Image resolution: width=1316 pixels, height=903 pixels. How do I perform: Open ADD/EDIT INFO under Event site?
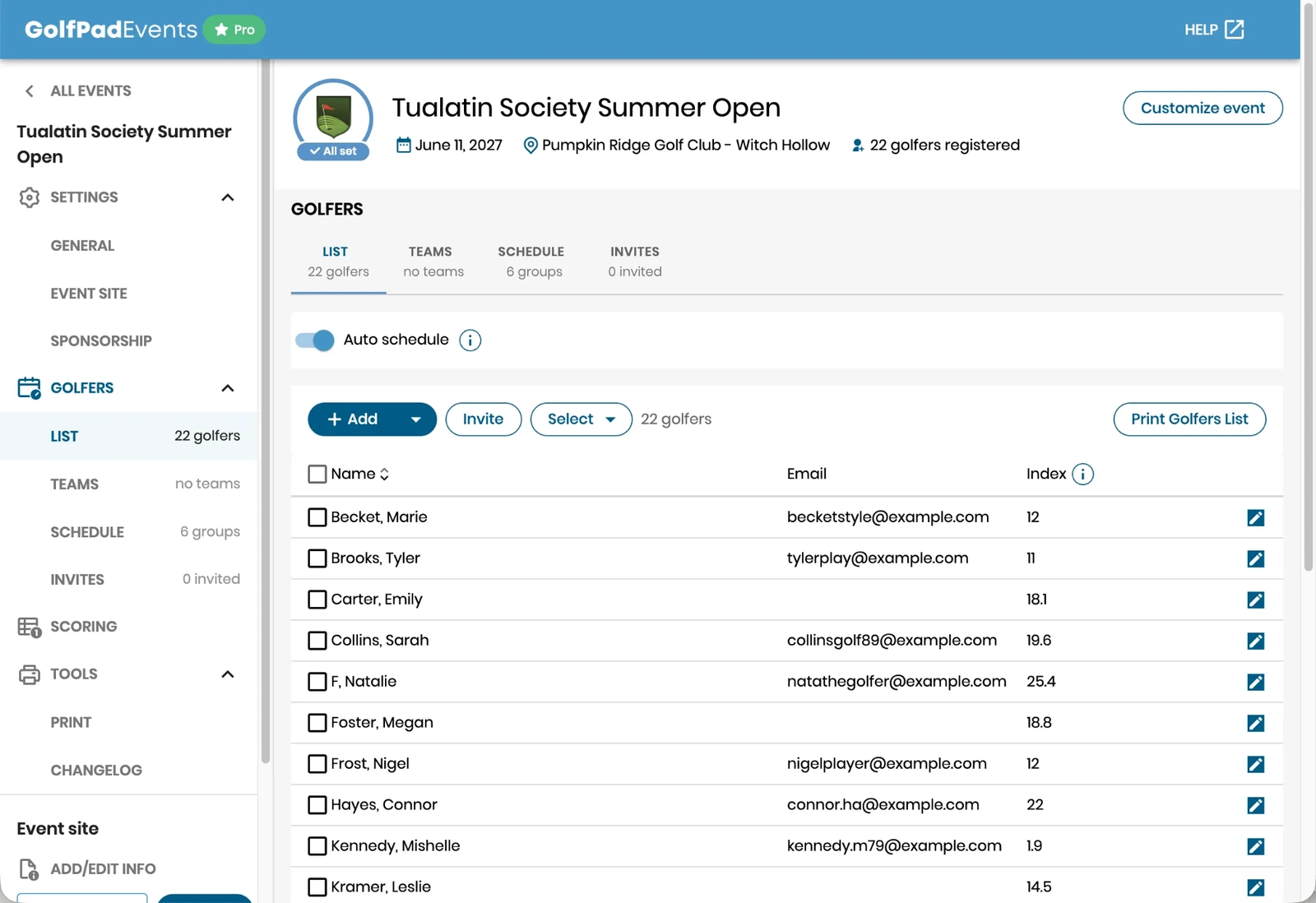click(103, 868)
